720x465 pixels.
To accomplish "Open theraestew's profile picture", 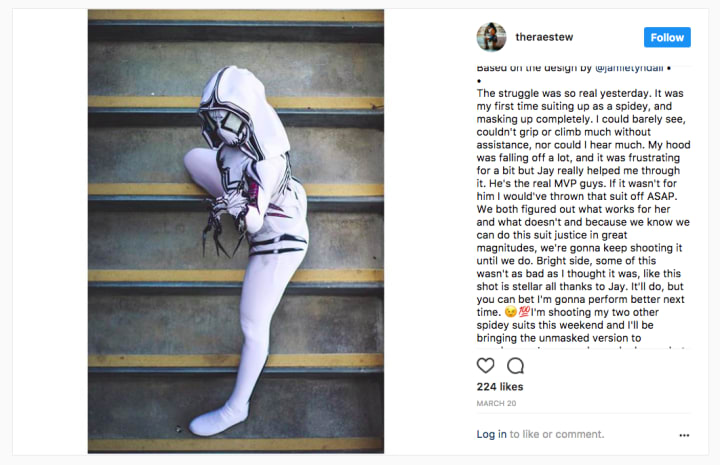I will click(x=491, y=37).
